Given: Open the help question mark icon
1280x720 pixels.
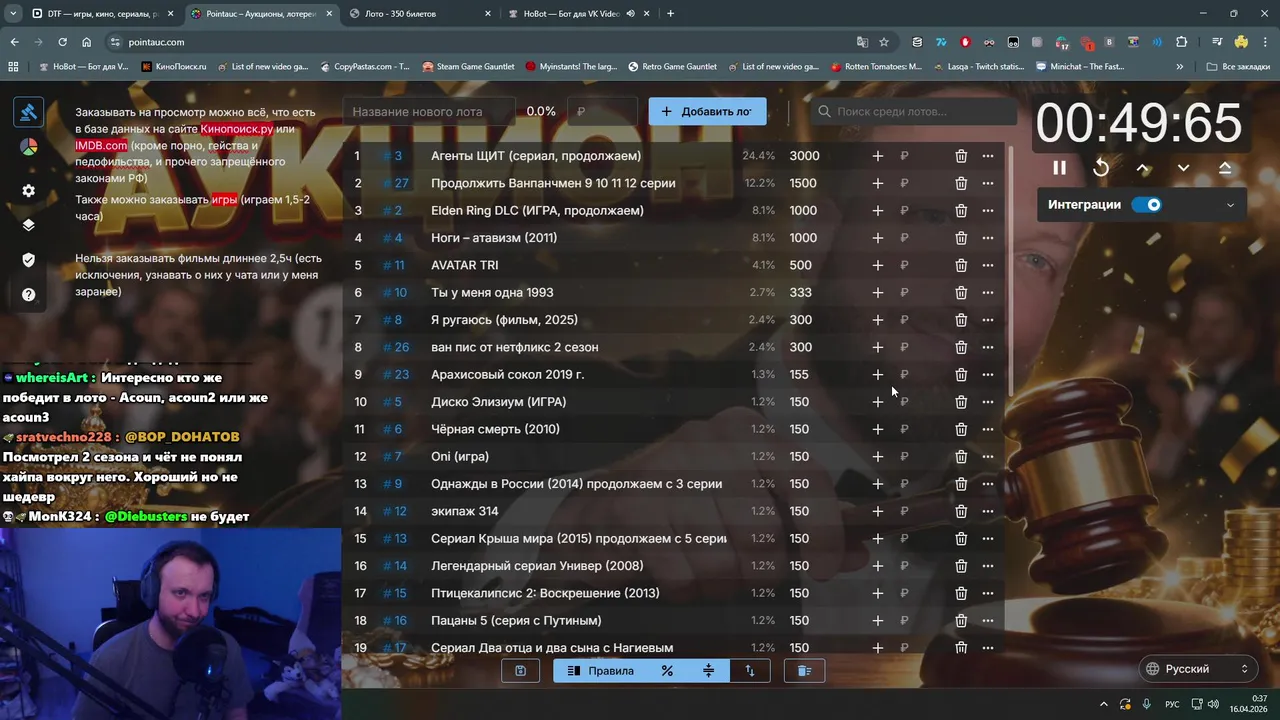Looking at the screenshot, I should pos(28,295).
